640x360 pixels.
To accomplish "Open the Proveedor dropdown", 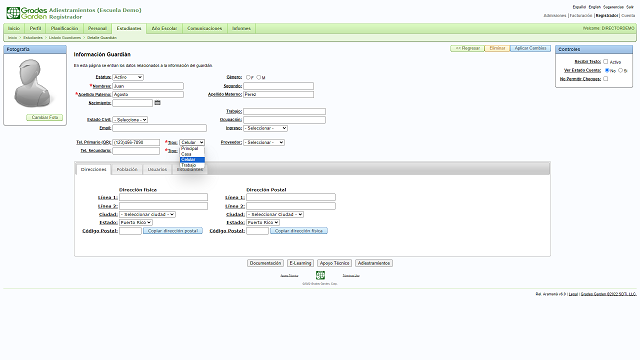I will click(x=264, y=142).
